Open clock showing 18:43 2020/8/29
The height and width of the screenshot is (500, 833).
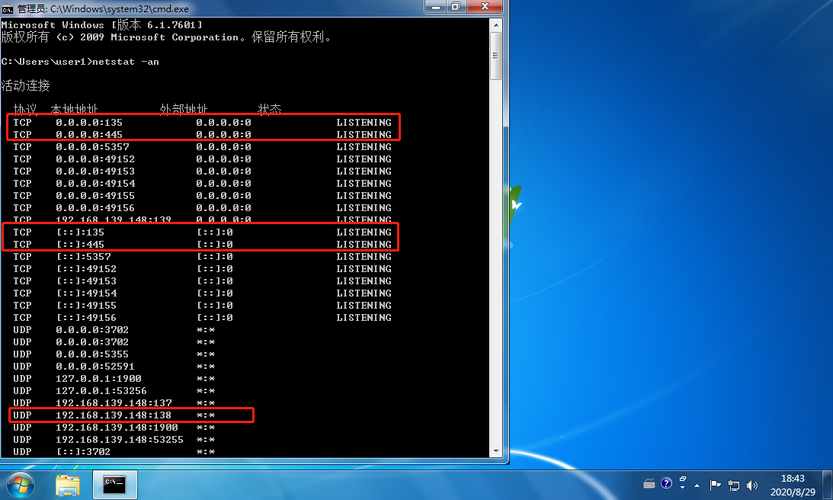[793, 485]
